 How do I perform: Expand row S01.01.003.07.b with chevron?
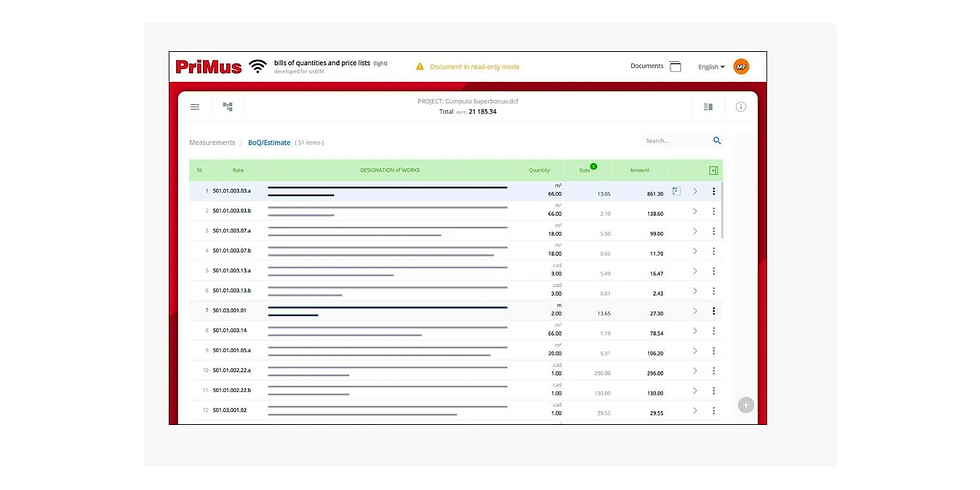point(694,251)
